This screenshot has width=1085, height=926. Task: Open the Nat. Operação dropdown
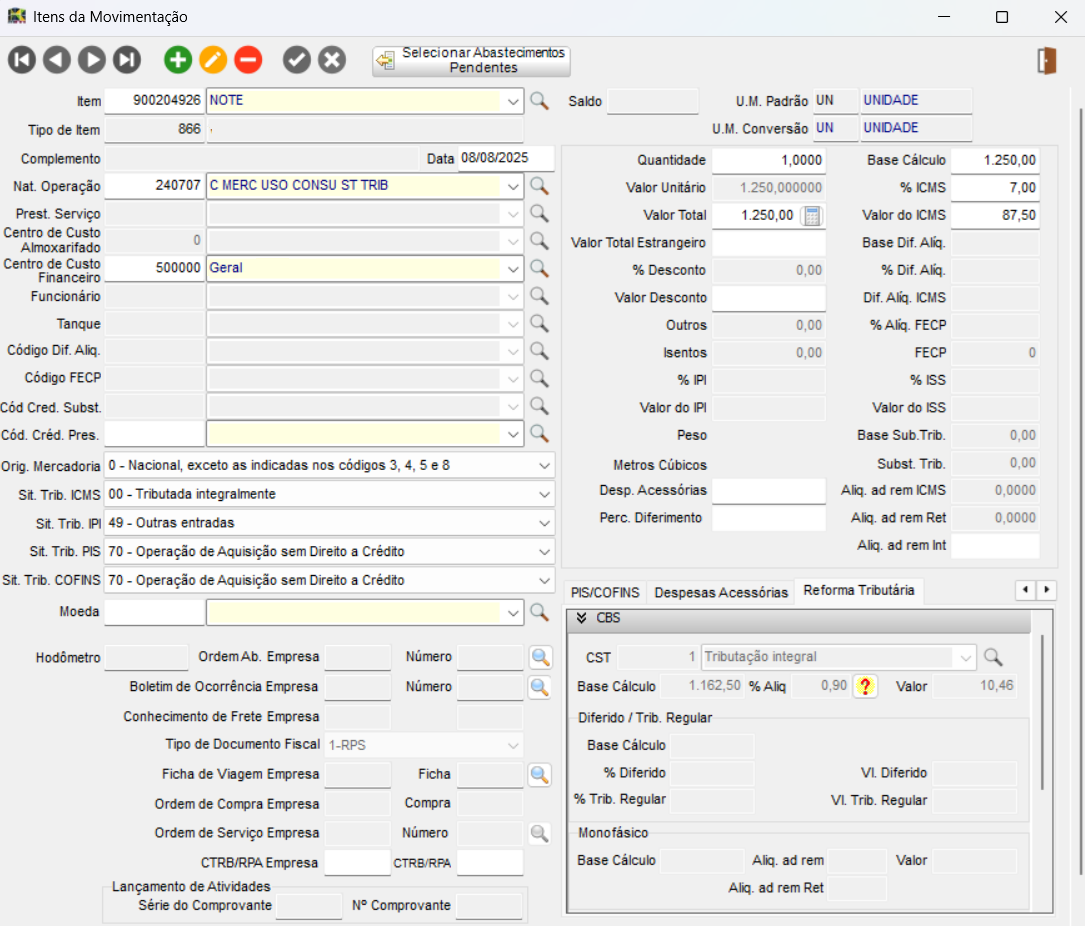513,186
